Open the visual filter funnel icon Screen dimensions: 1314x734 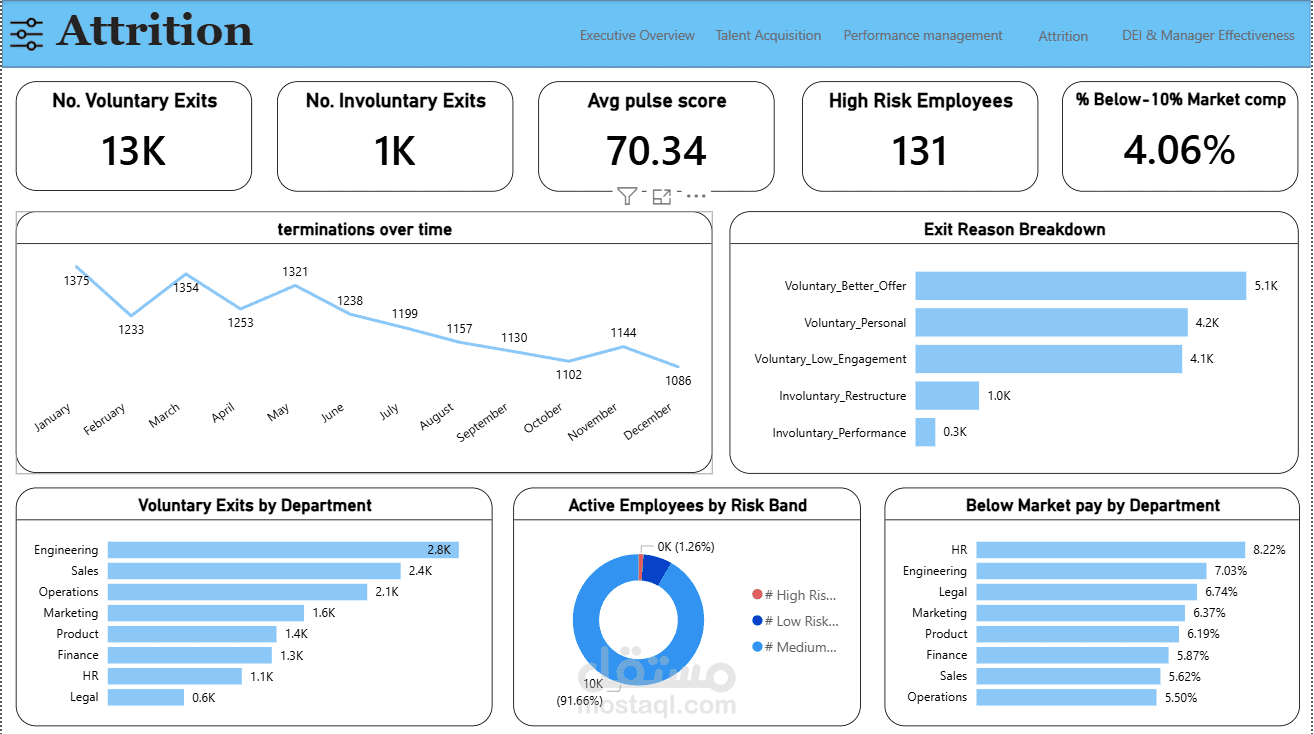point(626,196)
